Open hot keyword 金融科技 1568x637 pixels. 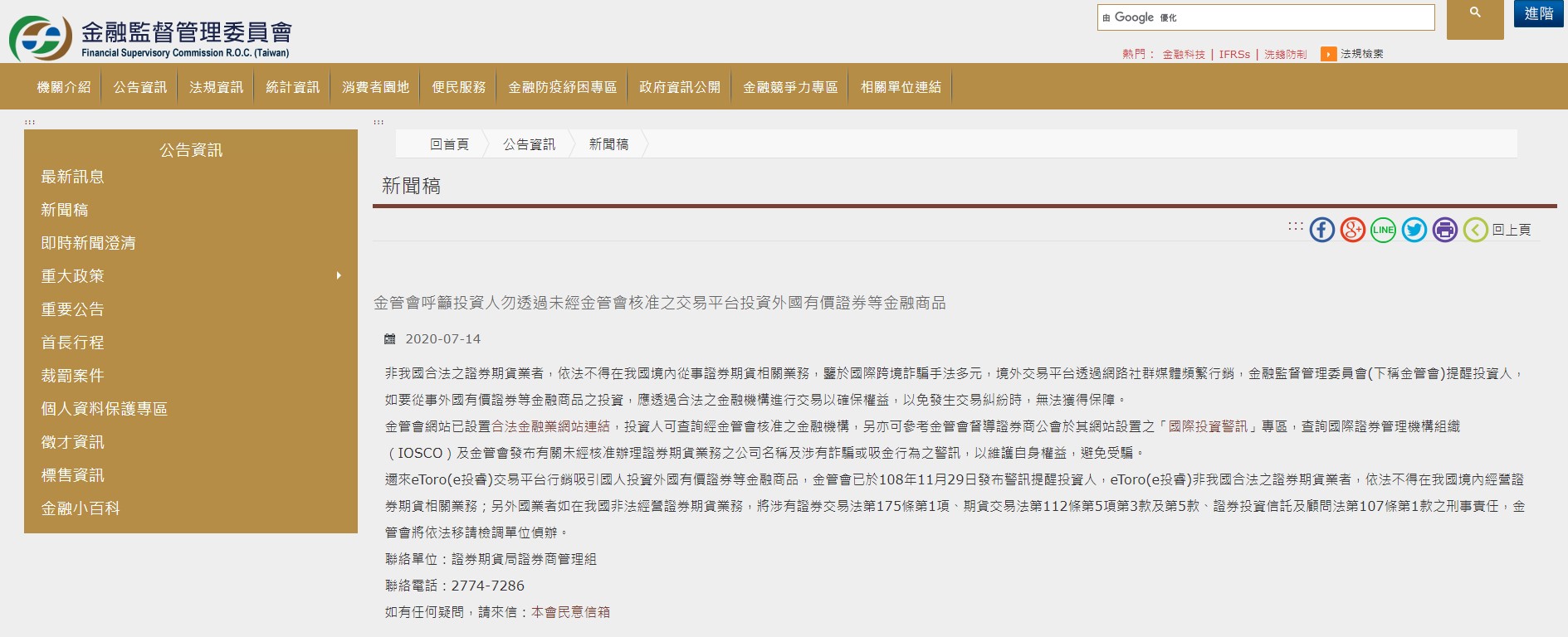coord(1184,55)
